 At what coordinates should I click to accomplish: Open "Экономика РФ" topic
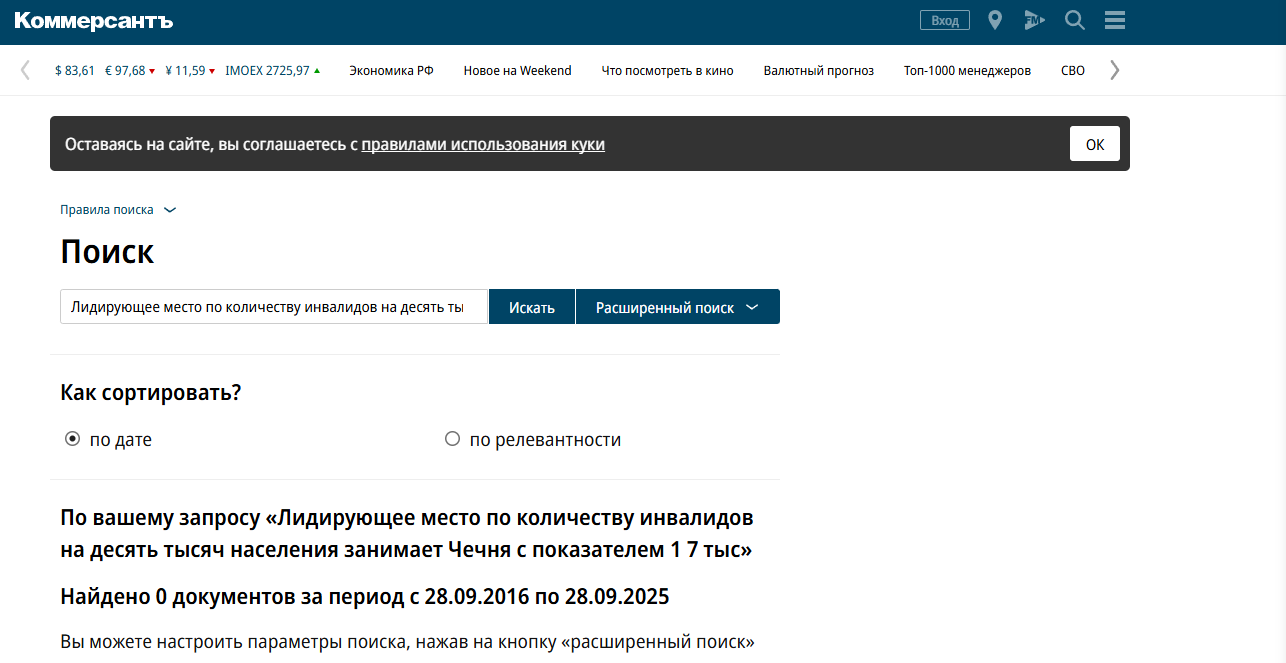pyautogui.click(x=391, y=71)
